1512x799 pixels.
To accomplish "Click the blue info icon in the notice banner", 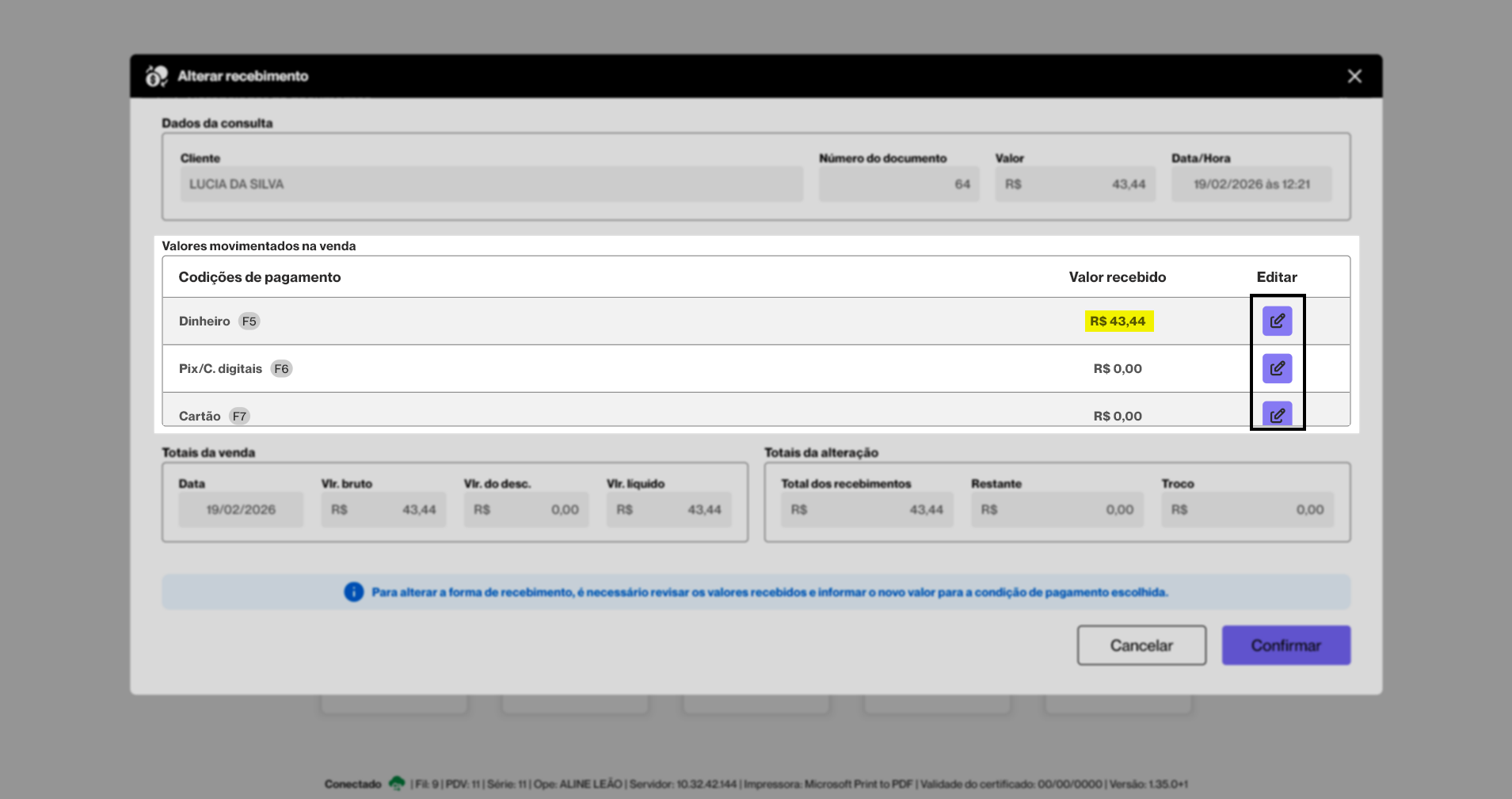I will point(353,592).
